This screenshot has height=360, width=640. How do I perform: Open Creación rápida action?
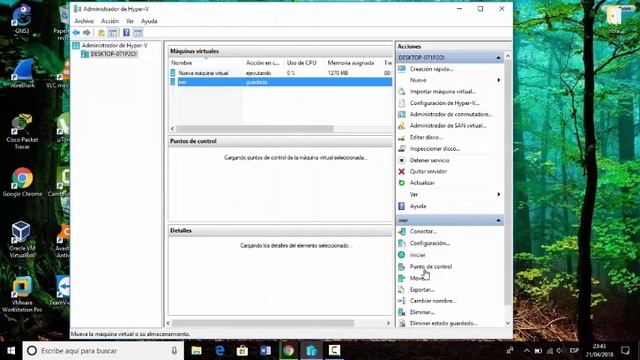(x=431, y=69)
